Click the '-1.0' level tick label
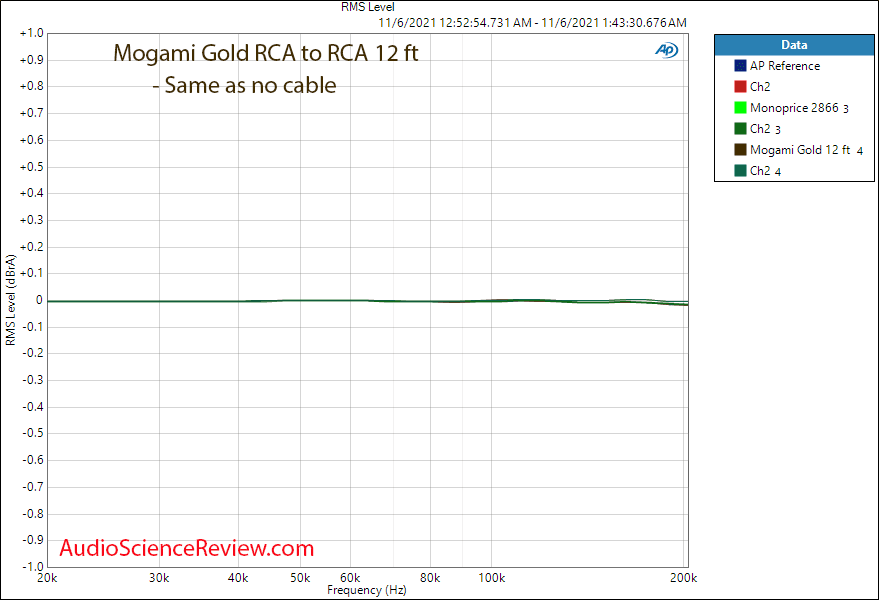 (33, 566)
